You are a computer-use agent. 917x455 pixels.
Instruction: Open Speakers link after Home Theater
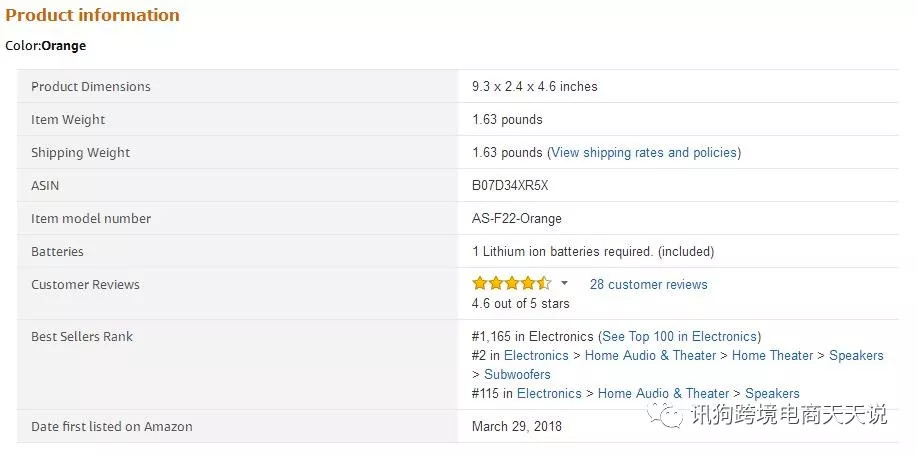tap(856, 356)
